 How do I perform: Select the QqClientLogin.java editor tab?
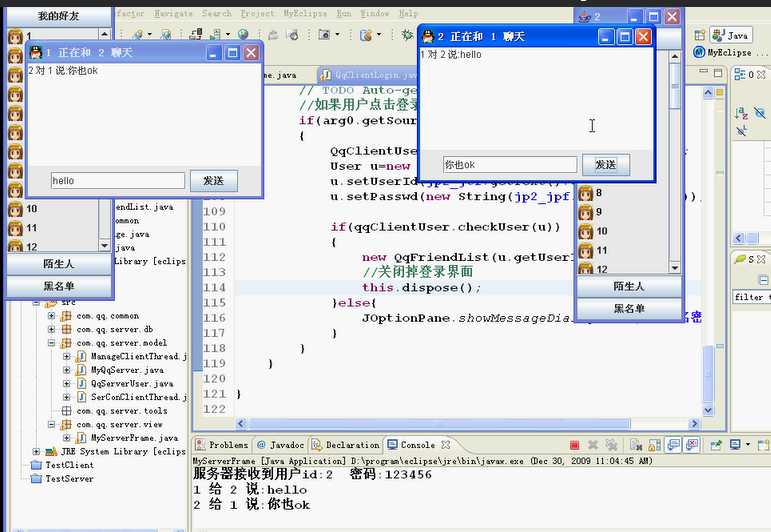(x=367, y=75)
